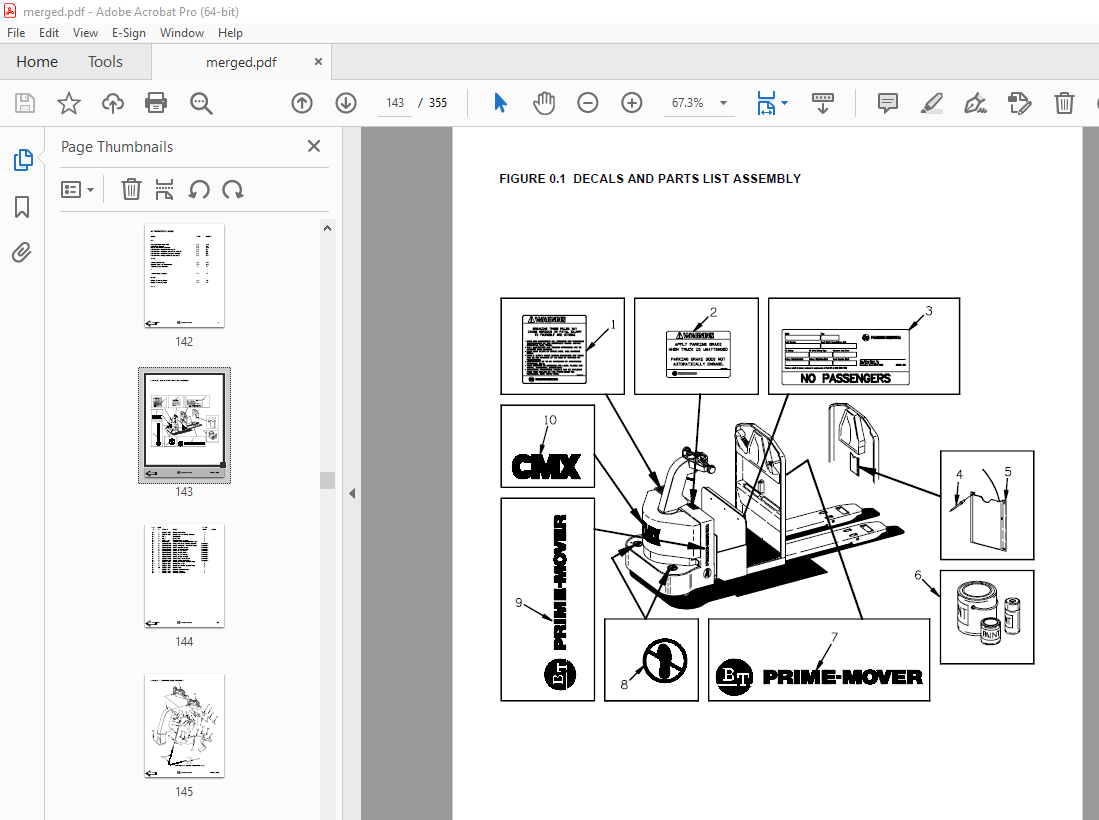1099x820 pixels.
Task: Select page 143 thumbnail
Action: (x=184, y=425)
